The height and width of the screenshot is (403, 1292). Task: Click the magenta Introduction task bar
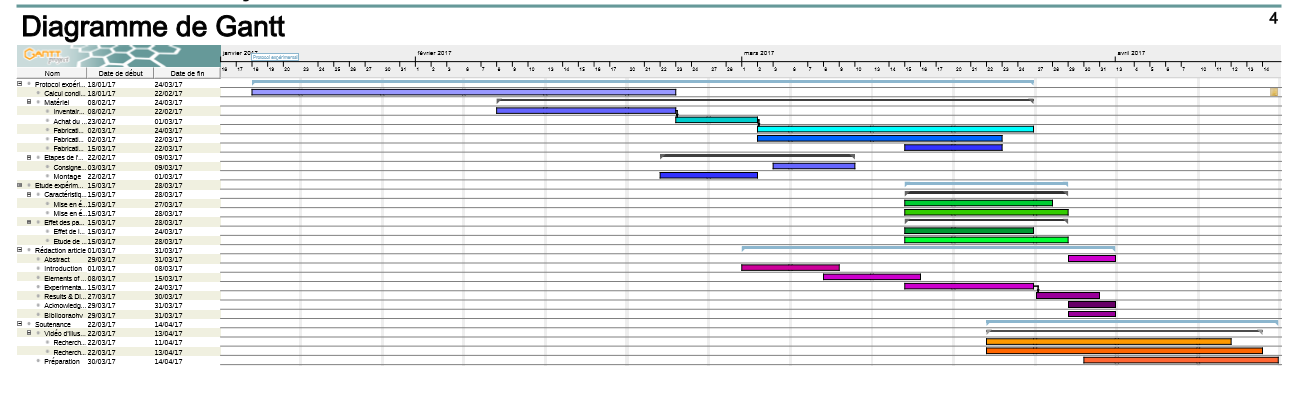tap(790, 268)
